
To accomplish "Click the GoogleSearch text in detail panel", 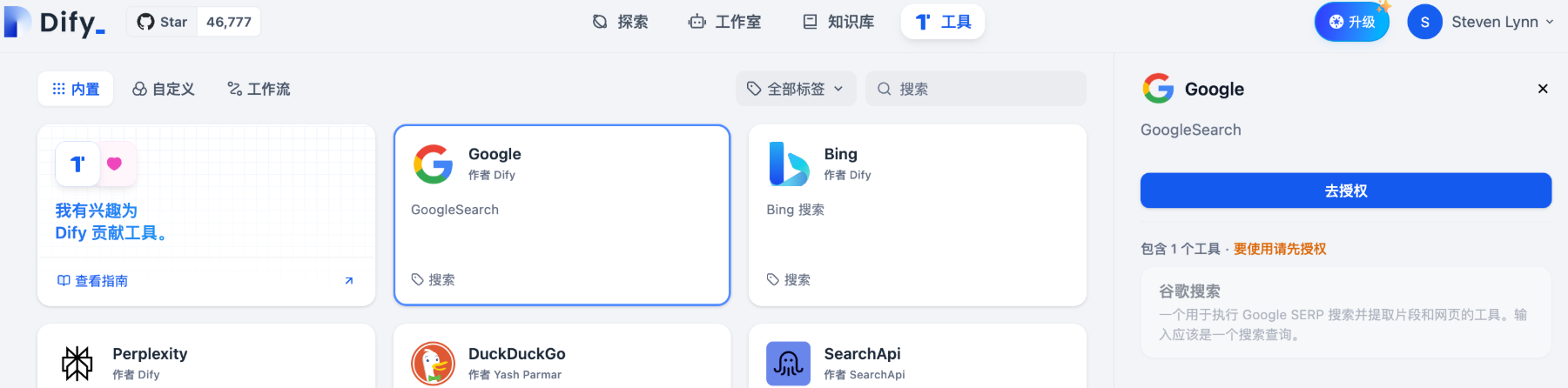I will point(1191,130).
